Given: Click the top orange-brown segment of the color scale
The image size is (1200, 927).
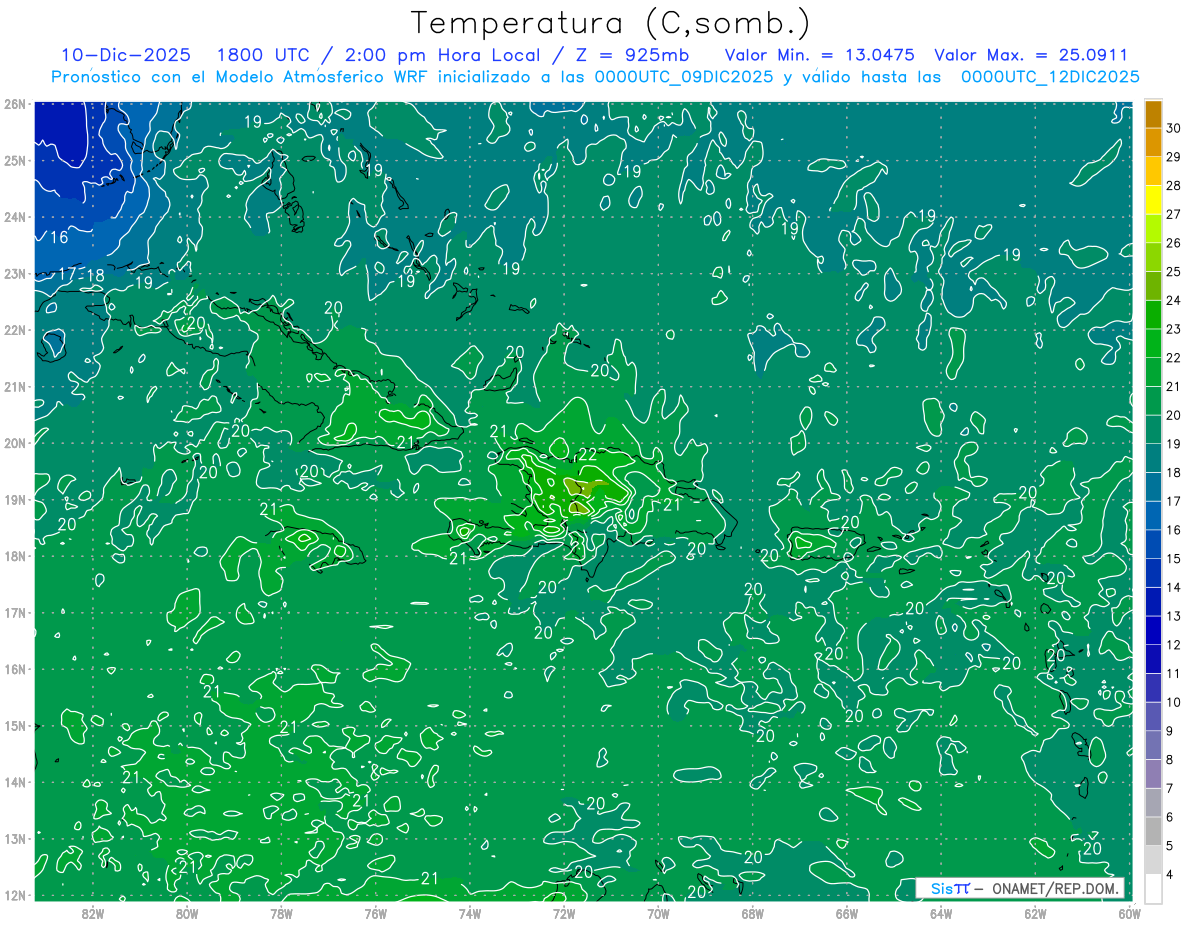Looking at the screenshot, I should (1153, 114).
